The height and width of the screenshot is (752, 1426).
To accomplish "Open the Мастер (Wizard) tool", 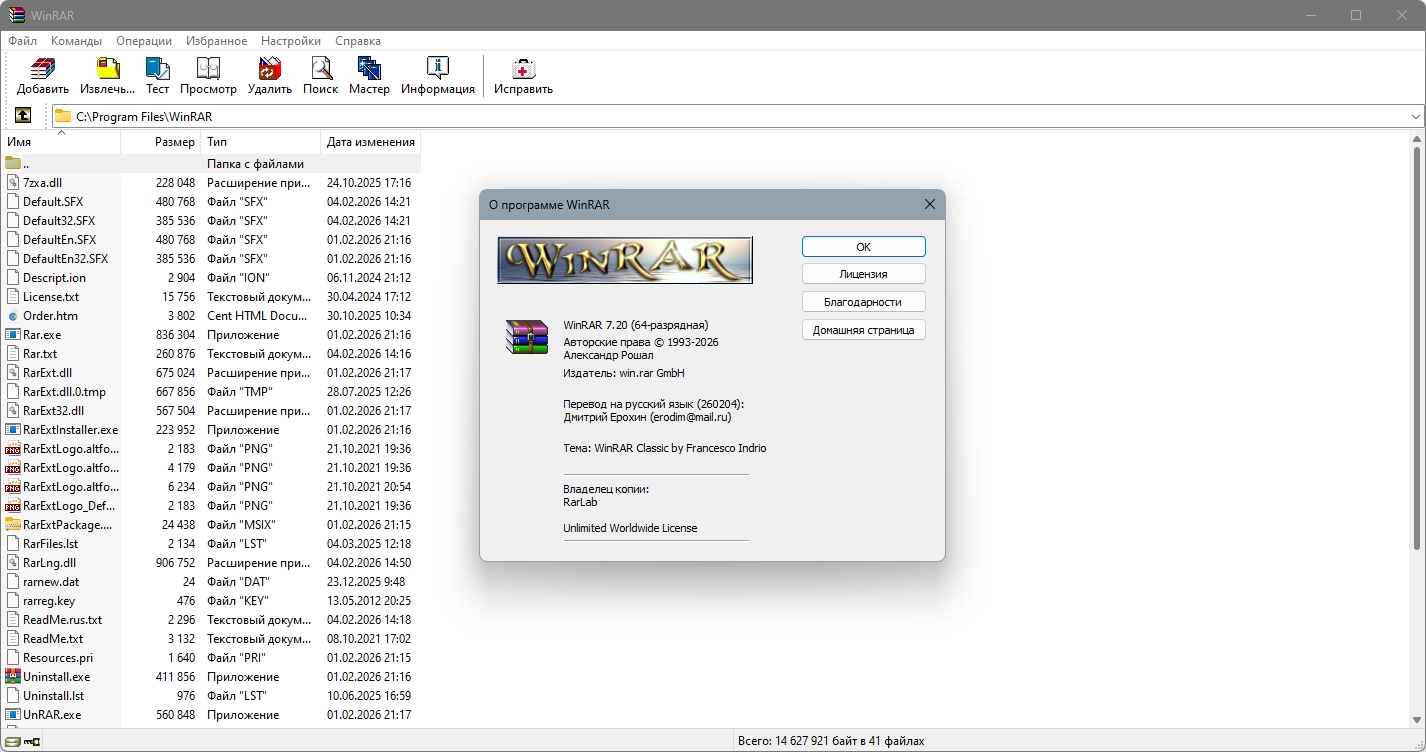I will pyautogui.click(x=369, y=76).
